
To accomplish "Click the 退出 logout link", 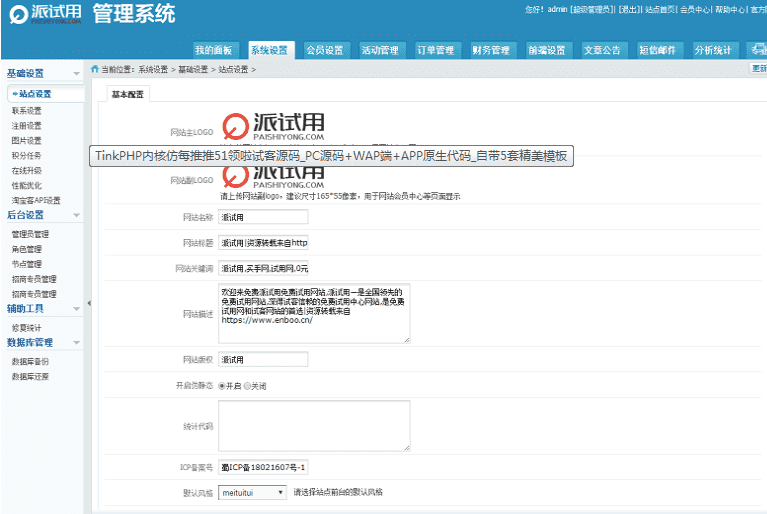I will [x=629, y=10].
